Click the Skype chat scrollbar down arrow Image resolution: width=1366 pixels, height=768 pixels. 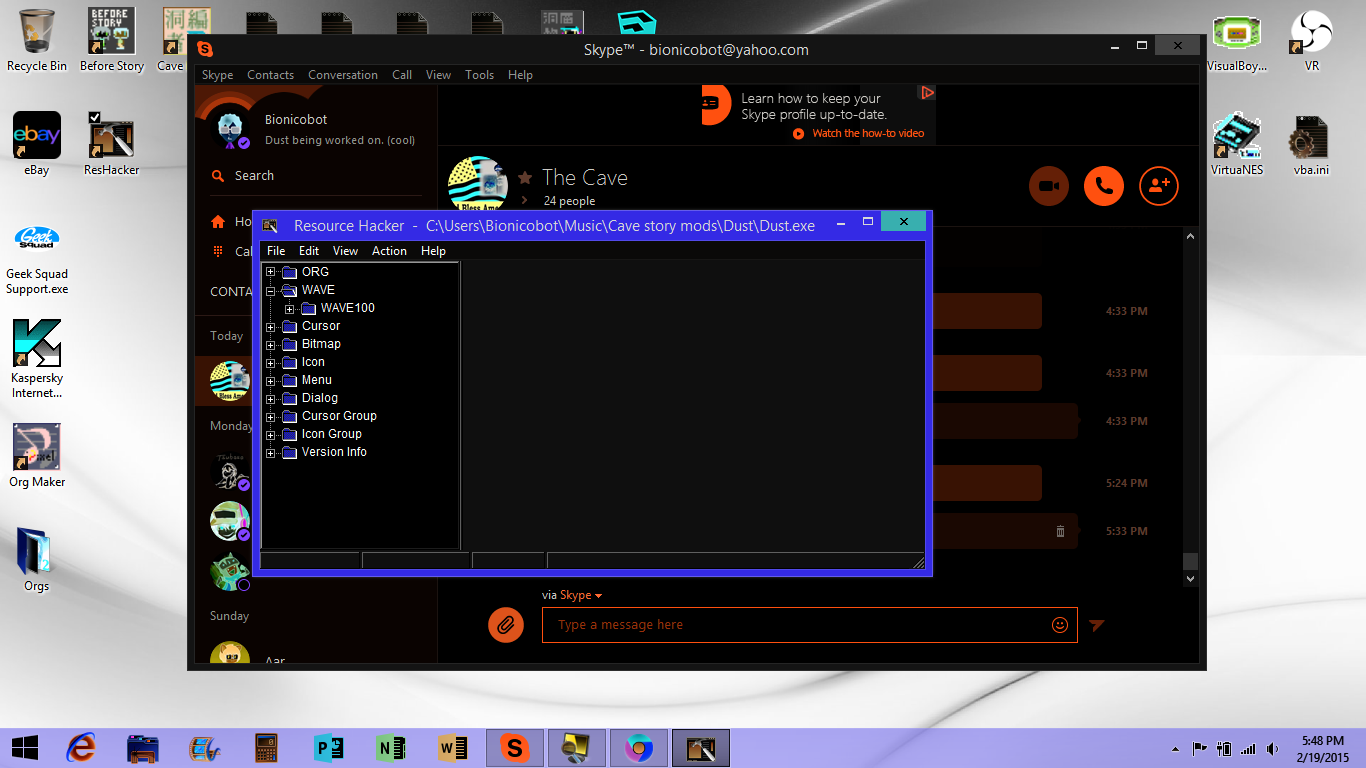point(1190,578)
